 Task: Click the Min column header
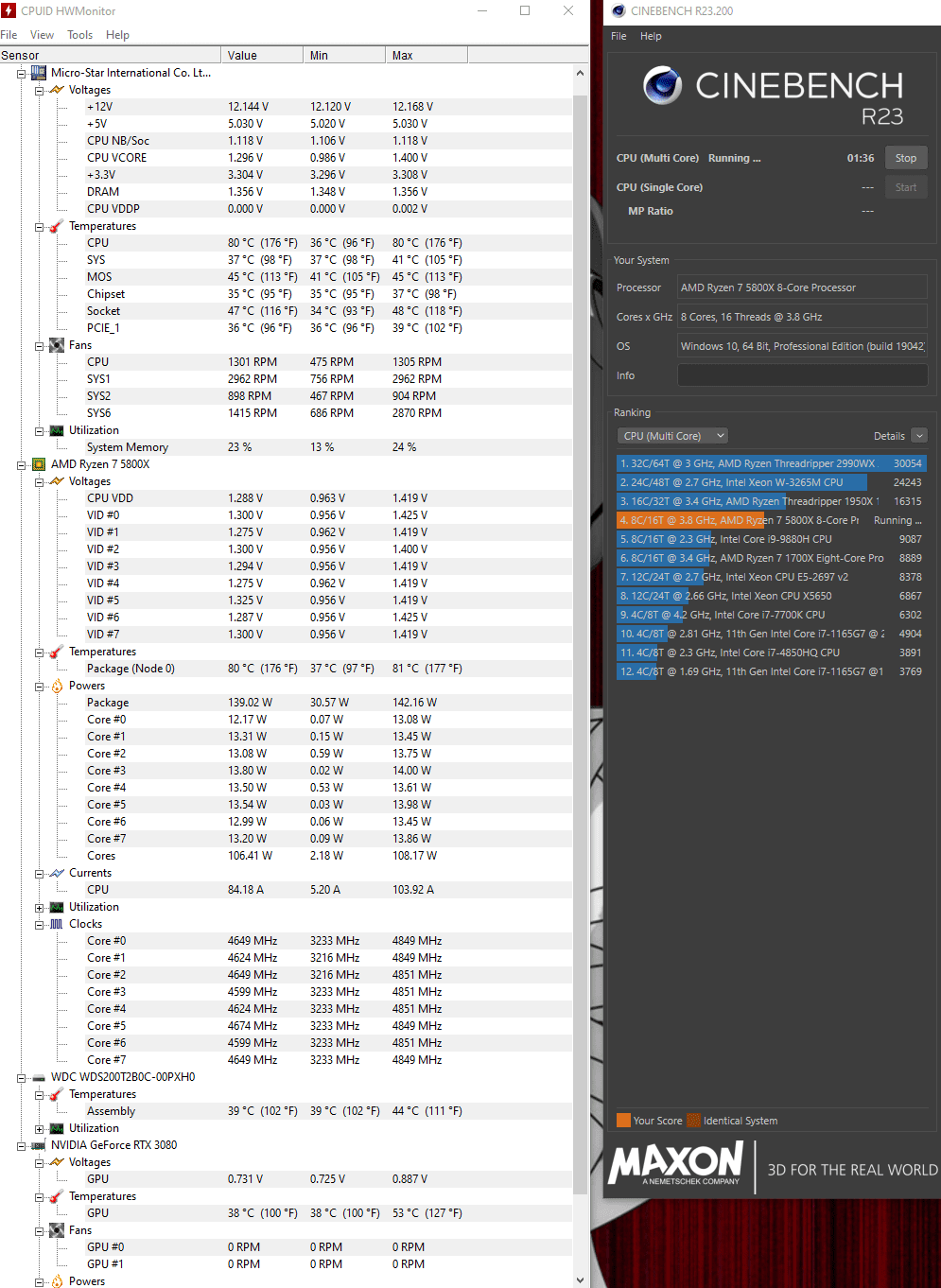point(344,55)
